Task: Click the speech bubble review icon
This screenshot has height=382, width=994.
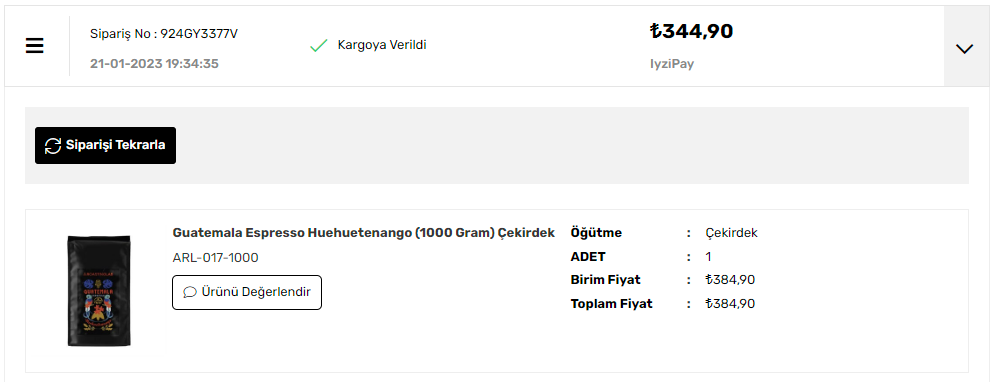Action: (190, 292)
